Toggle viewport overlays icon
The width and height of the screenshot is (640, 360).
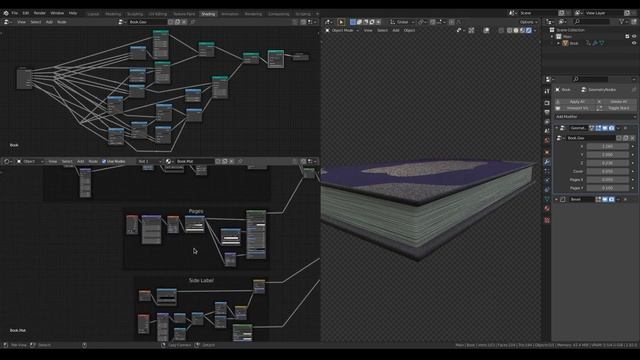click(x=486, y=30)
